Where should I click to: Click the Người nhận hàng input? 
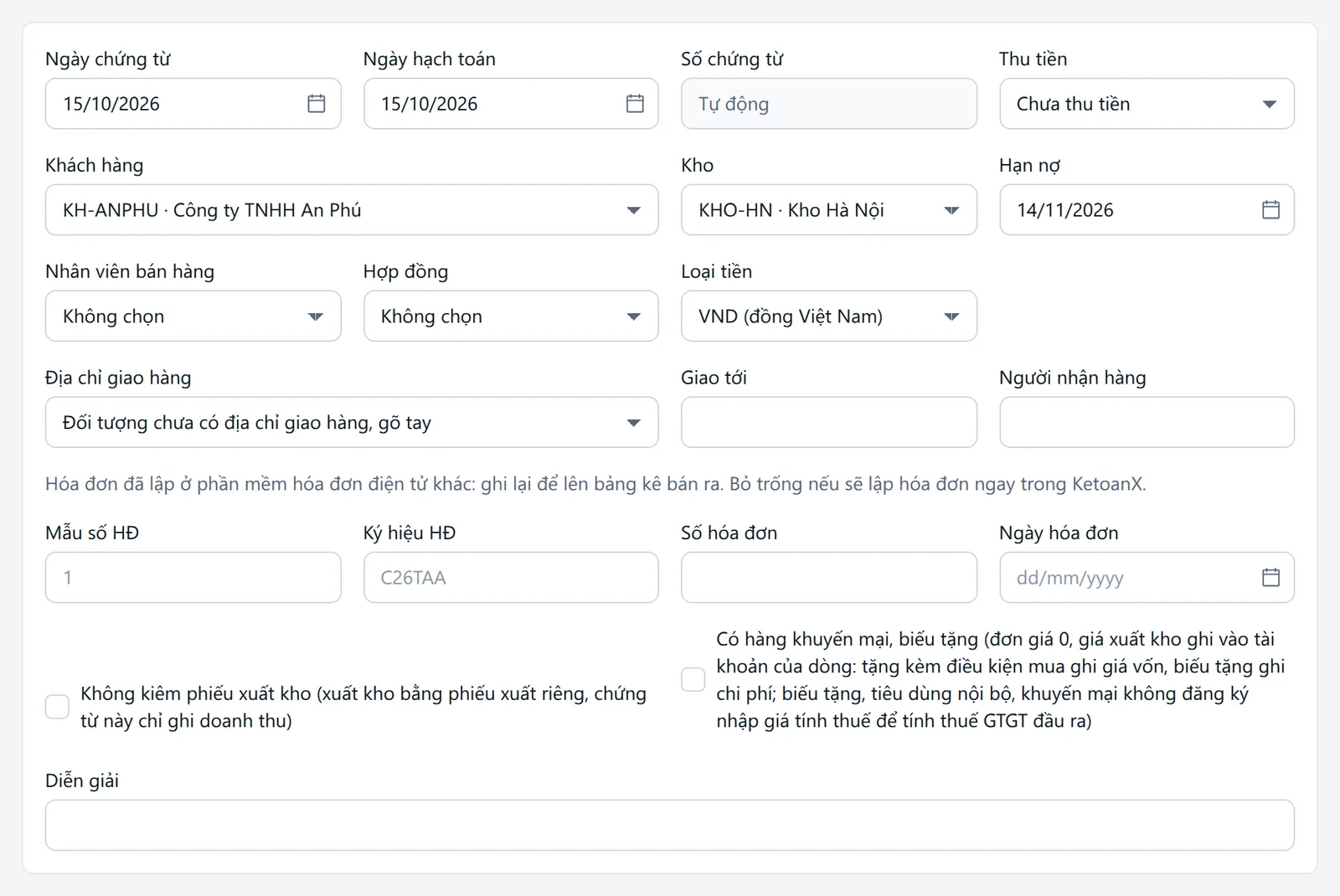coord(1147,423)
